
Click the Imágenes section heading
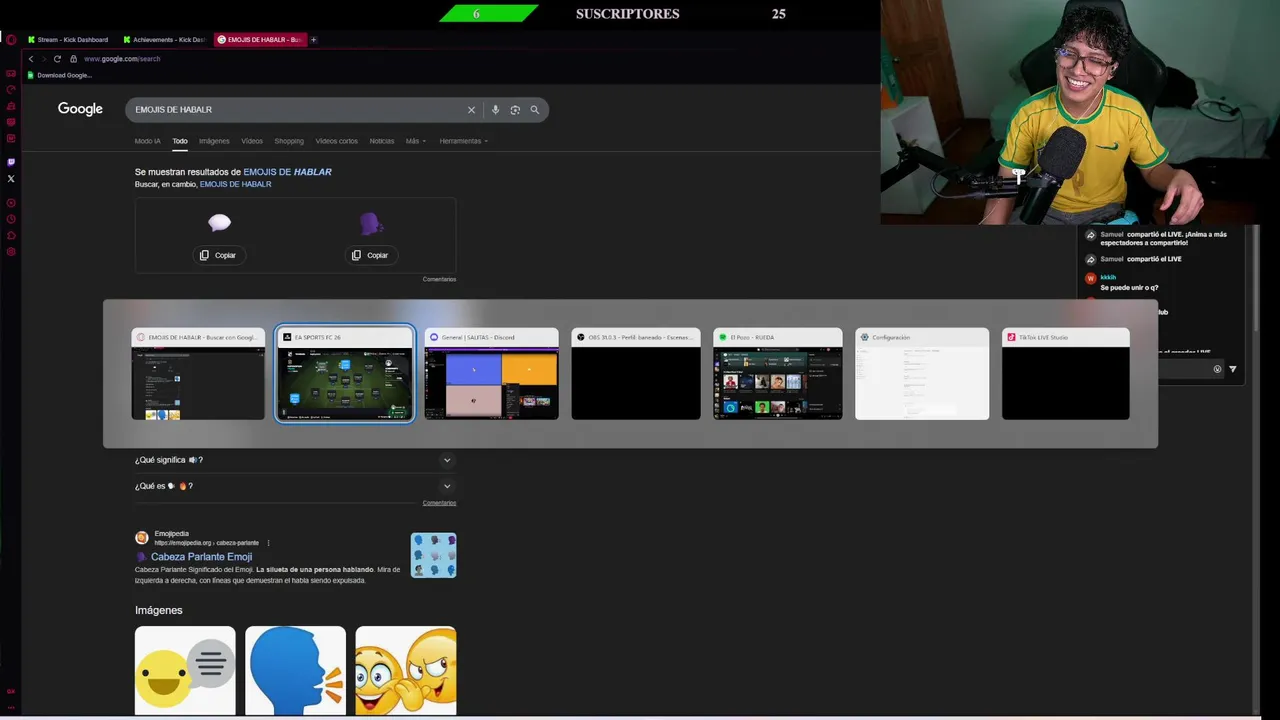(x=159, y=610)
